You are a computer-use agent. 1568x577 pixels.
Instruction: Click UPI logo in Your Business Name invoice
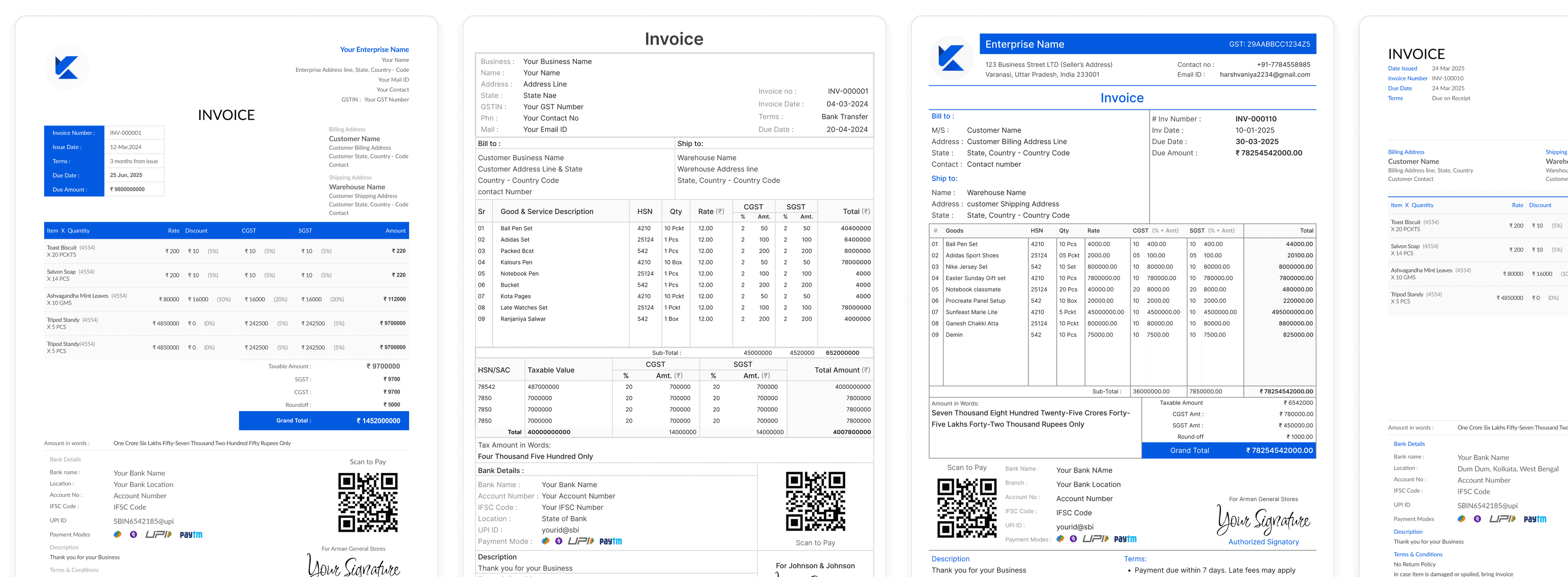581,541
